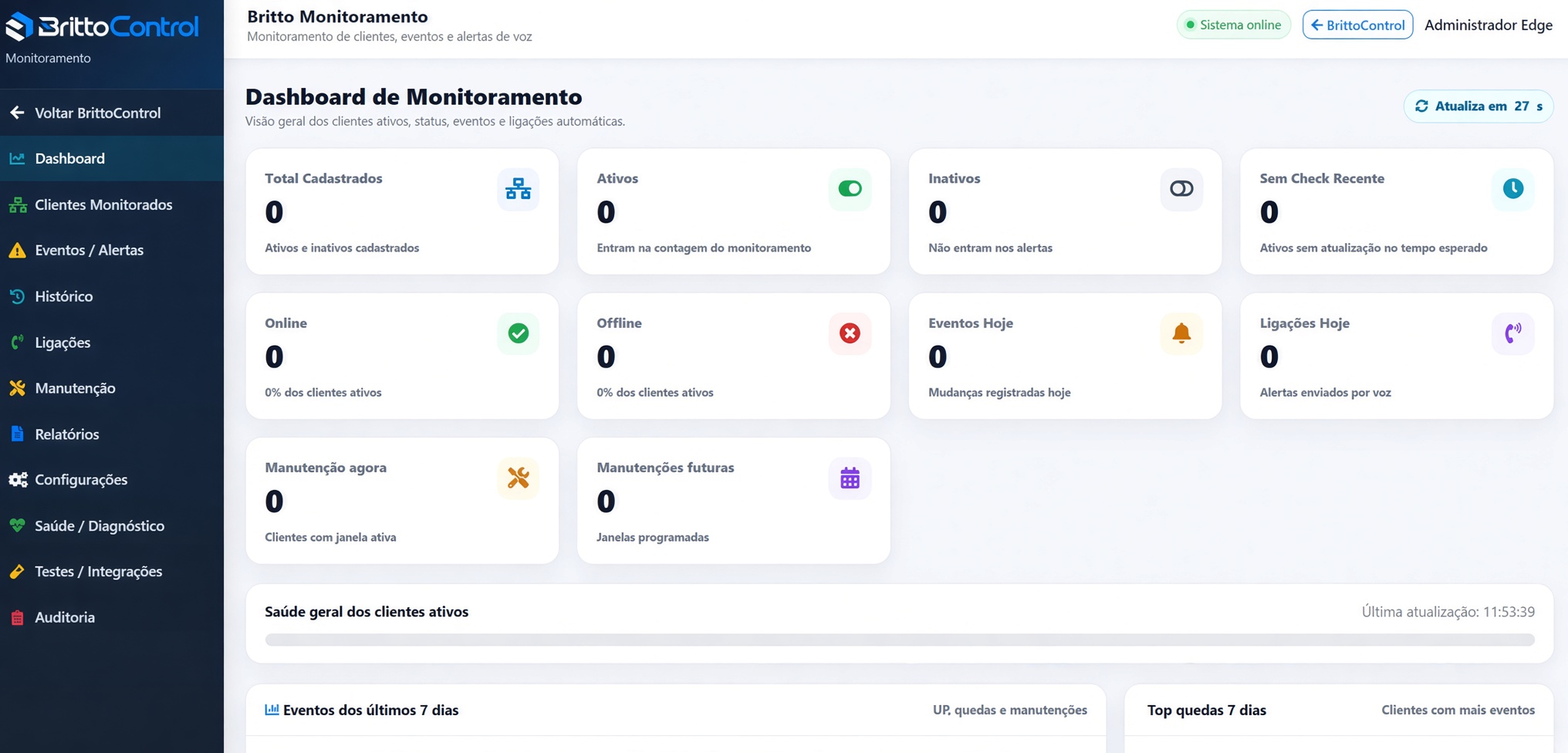Click the bar chart icon beside Eventos dos últimos
The height and width of the screenshot is (753, 1568).
(272, 709)
